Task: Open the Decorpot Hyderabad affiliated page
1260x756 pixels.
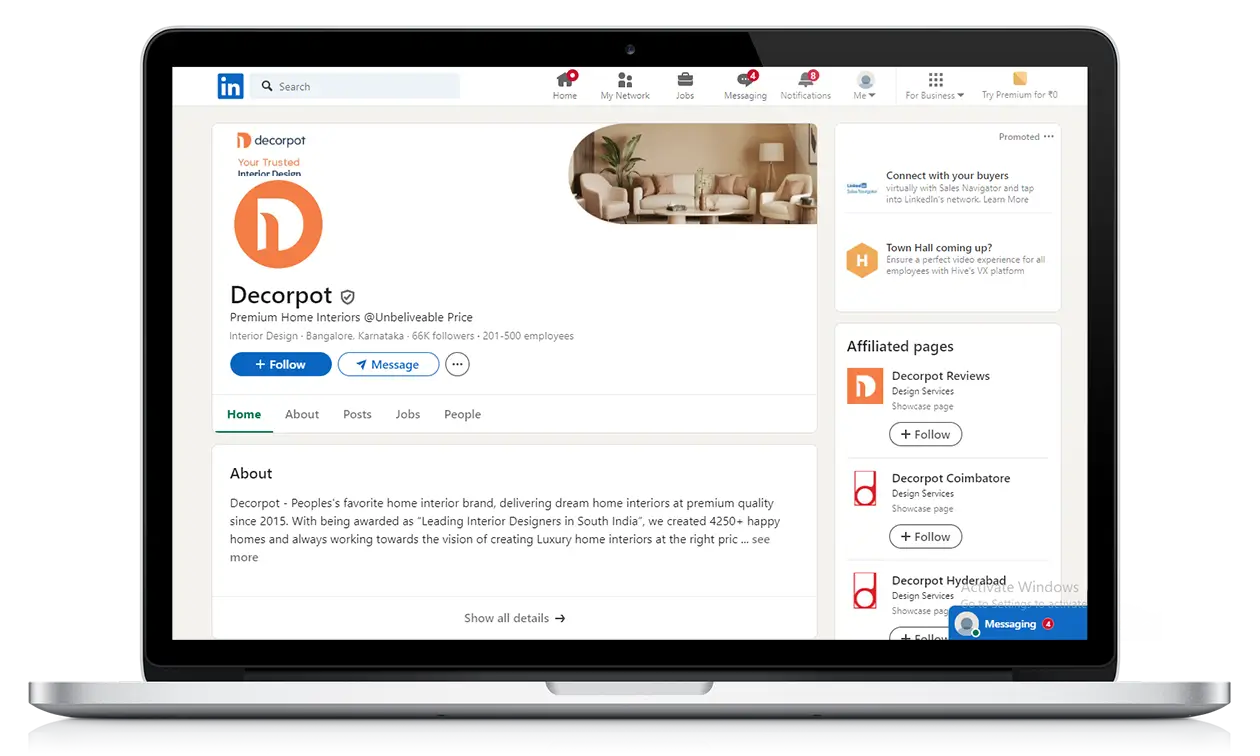Action: pyautogui.click(x=949, y=580)
